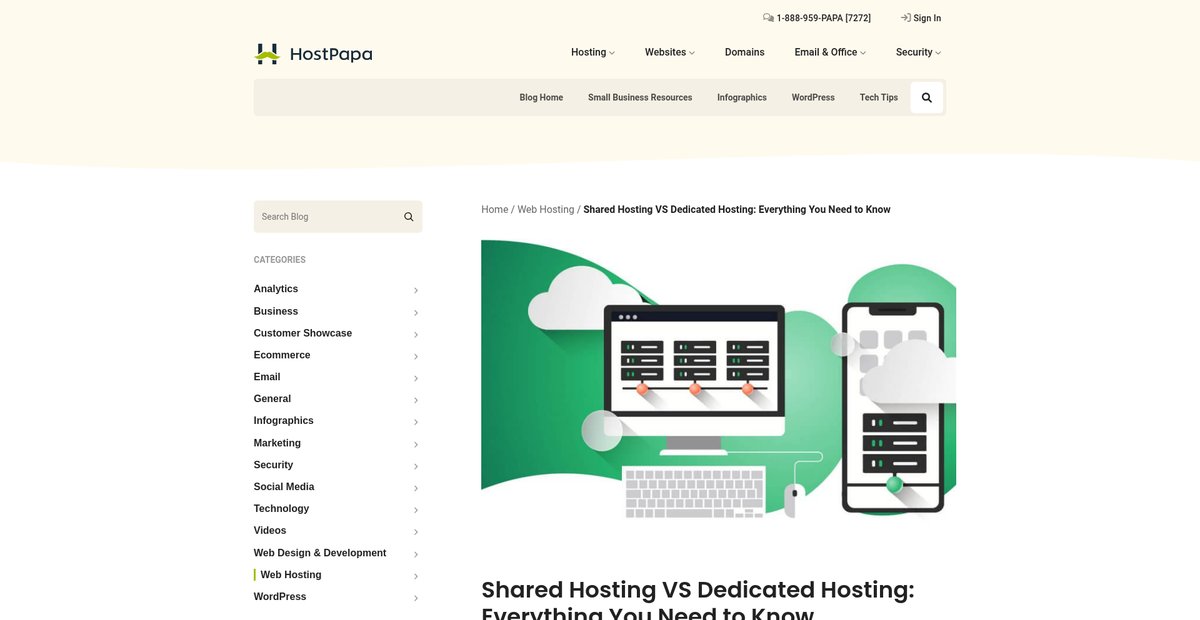Expand the Analytics category chevron
Screen dimensions: 1200x620
tap(416, 290)
